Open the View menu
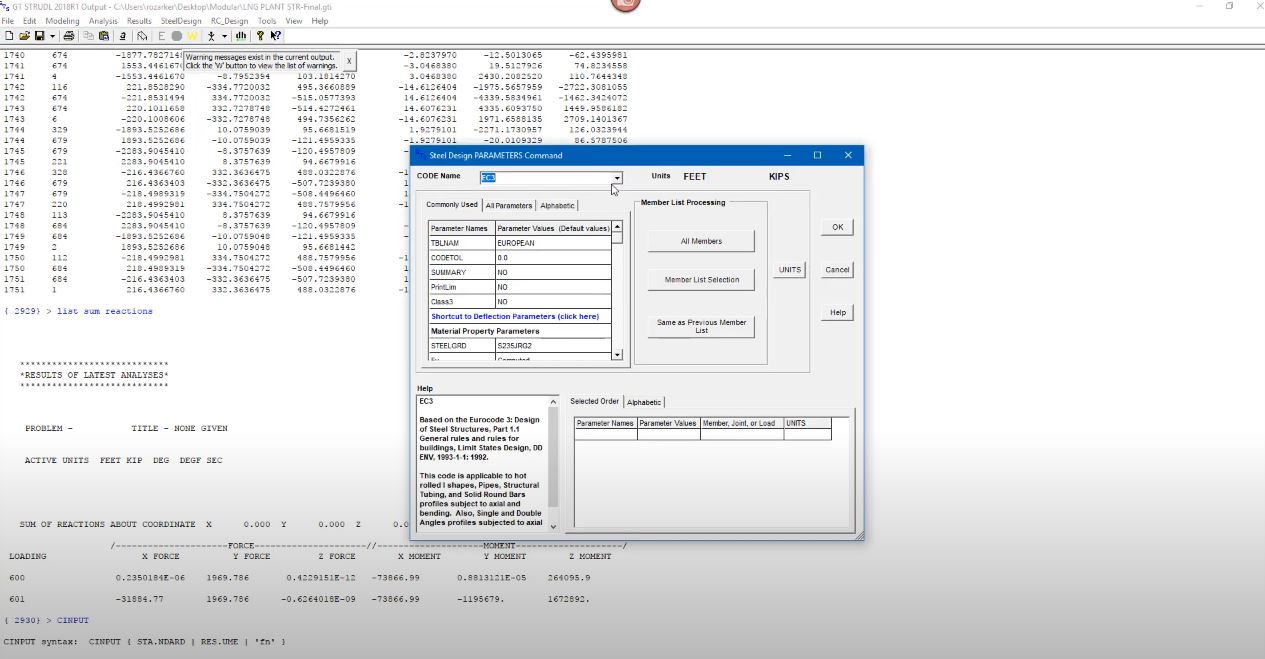Viewport: 1265px width, 659px height. point(294,20)
